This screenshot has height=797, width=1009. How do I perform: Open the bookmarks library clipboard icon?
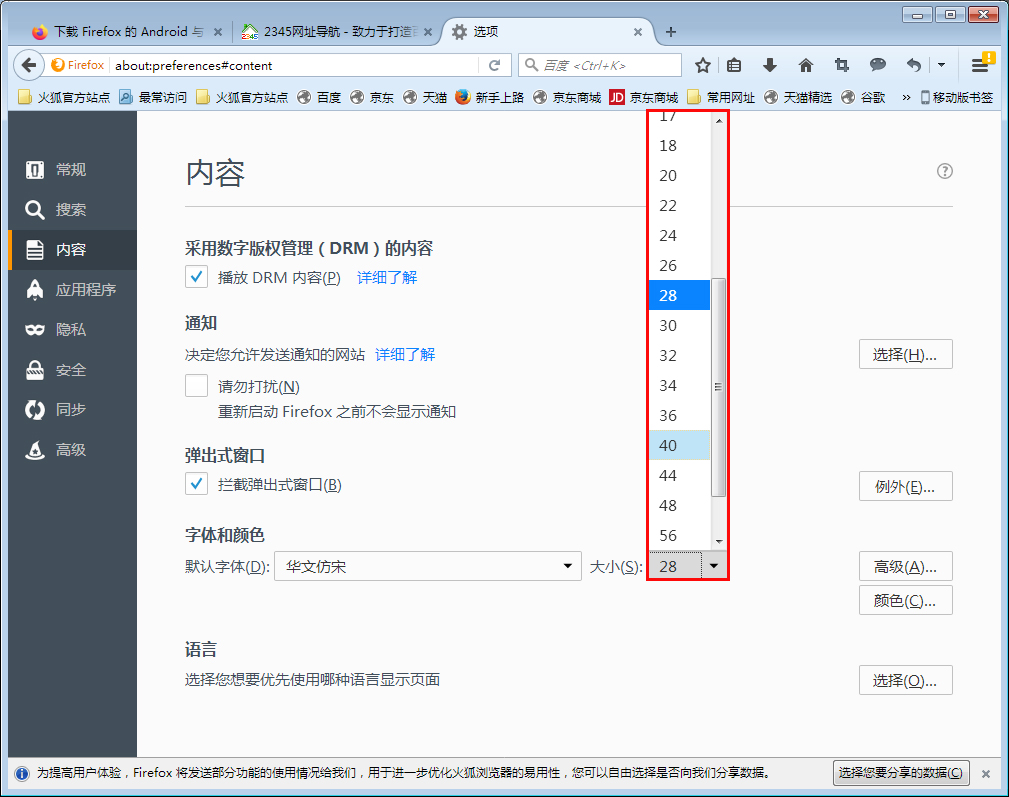click(x=736, y=64)
